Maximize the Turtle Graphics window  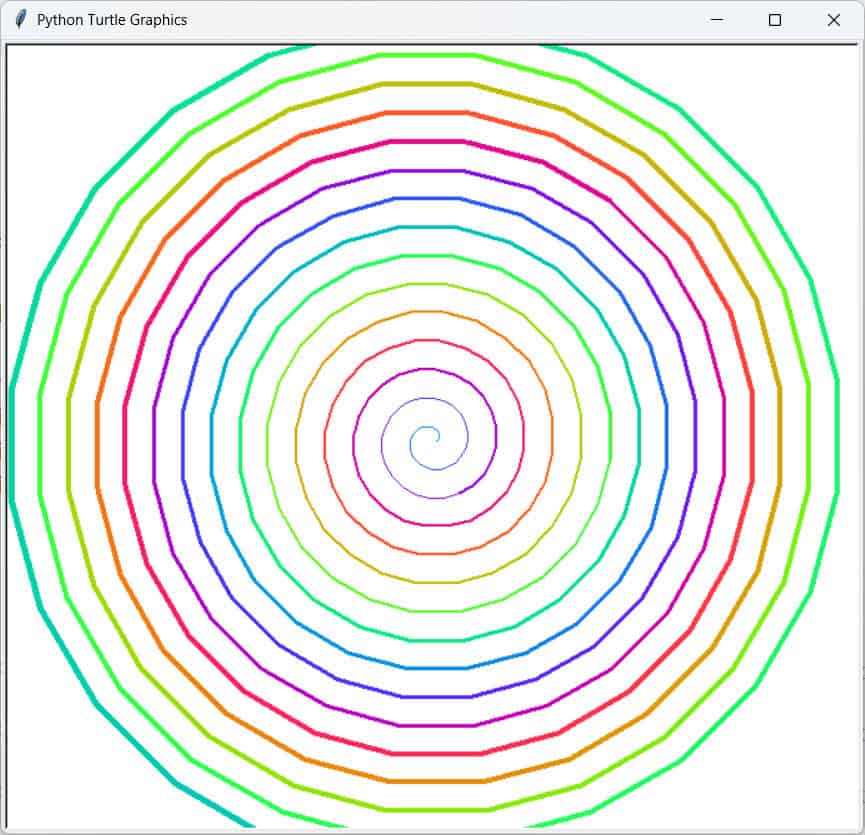(775, 20)
